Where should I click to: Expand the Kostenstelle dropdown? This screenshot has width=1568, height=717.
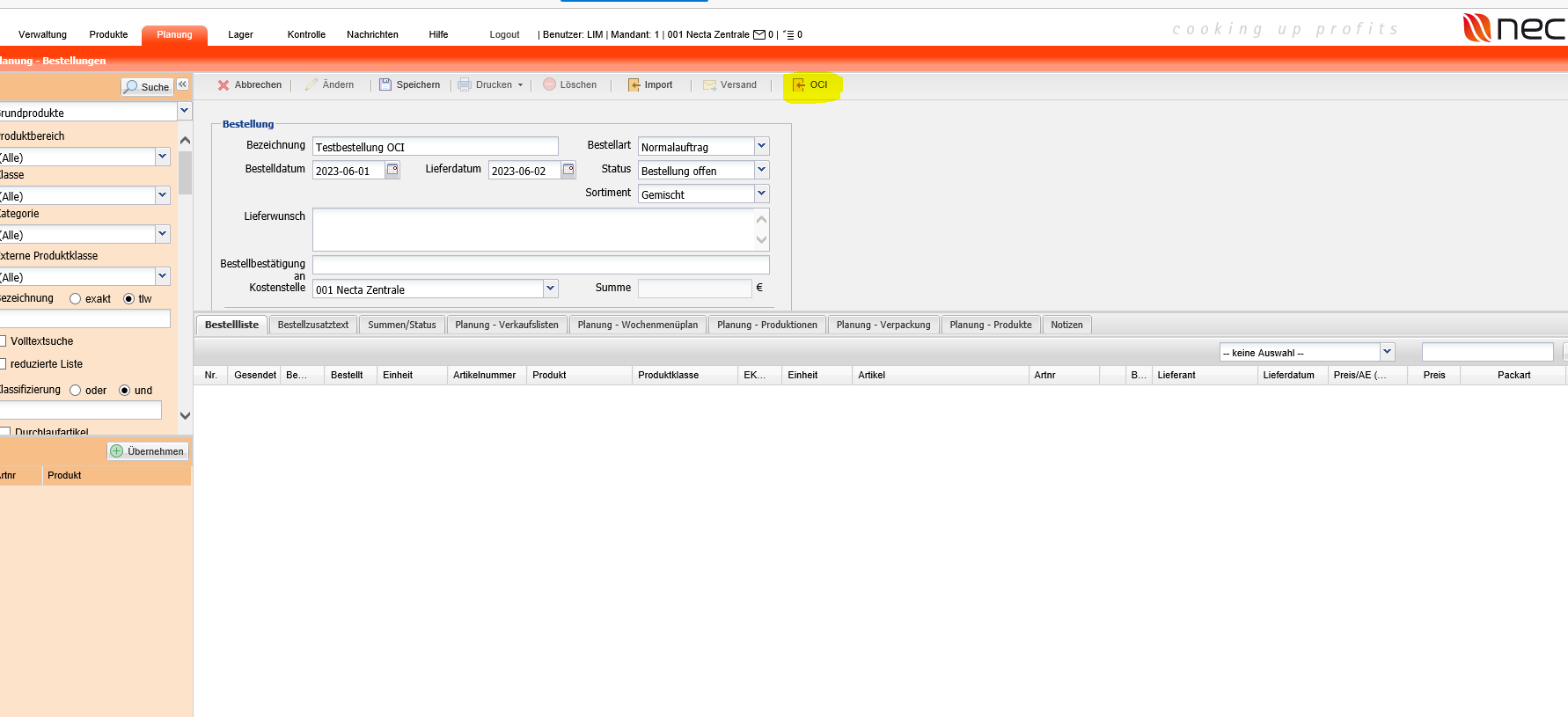[551, 289]
